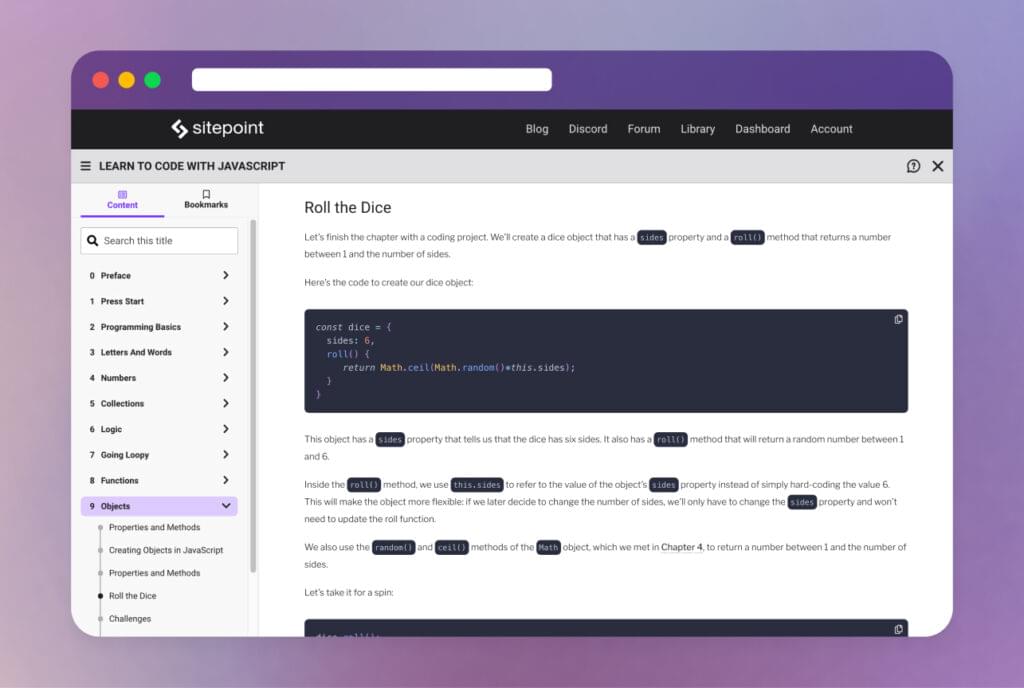Copy the dice object code snippet

coord(897,319)
